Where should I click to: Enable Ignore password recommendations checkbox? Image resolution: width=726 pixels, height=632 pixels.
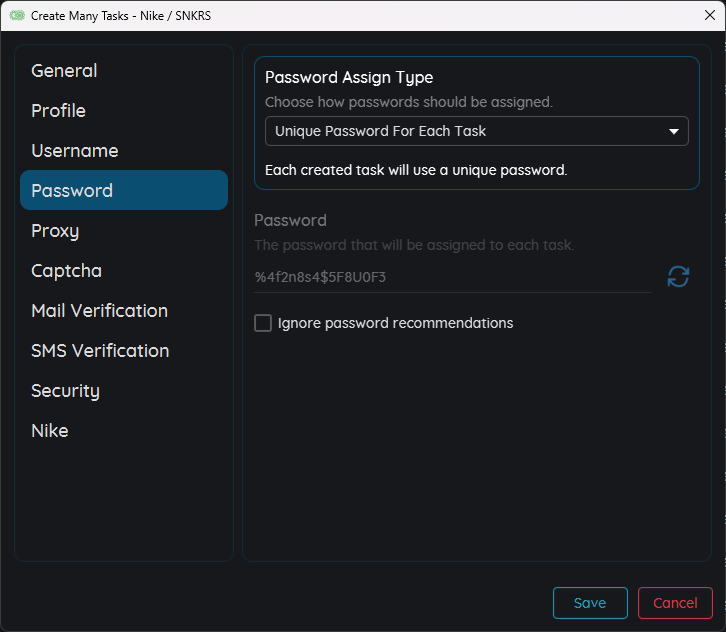(263, 323)
